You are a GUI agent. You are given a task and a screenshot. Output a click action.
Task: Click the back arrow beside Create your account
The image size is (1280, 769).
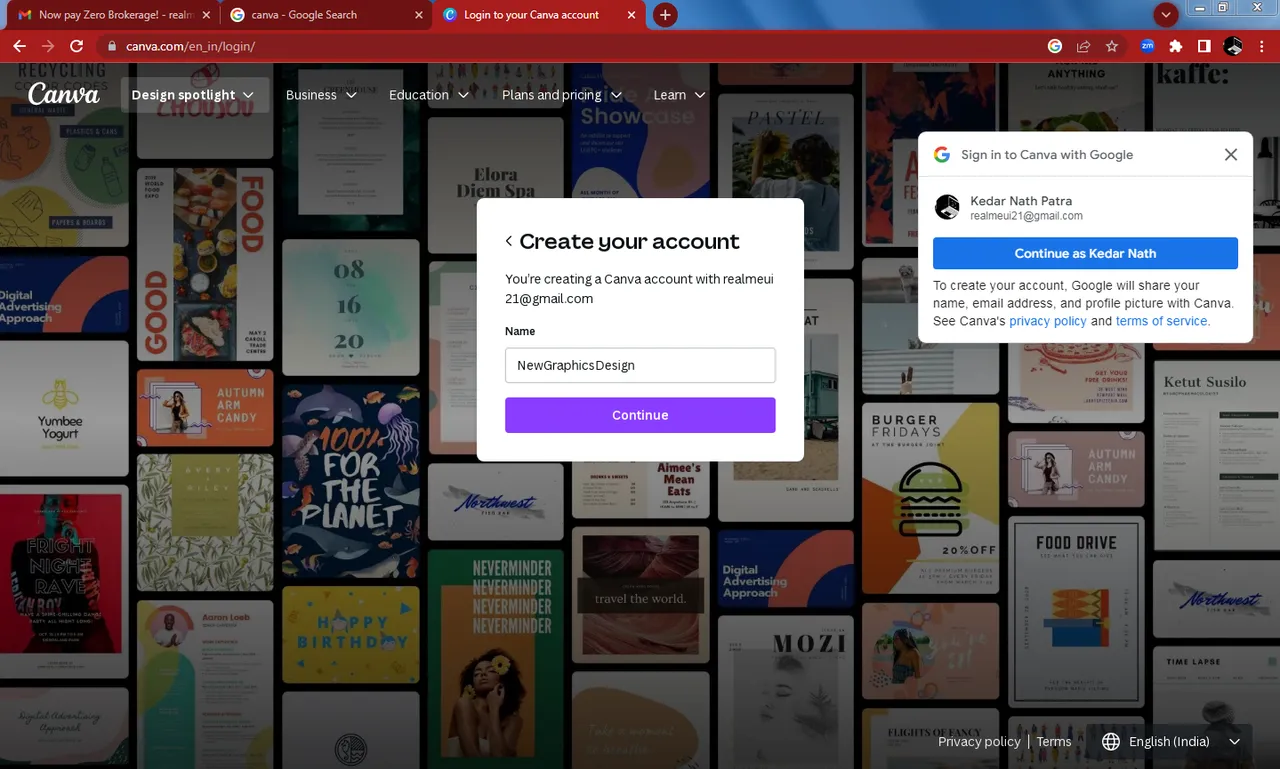tap(509, 241)
